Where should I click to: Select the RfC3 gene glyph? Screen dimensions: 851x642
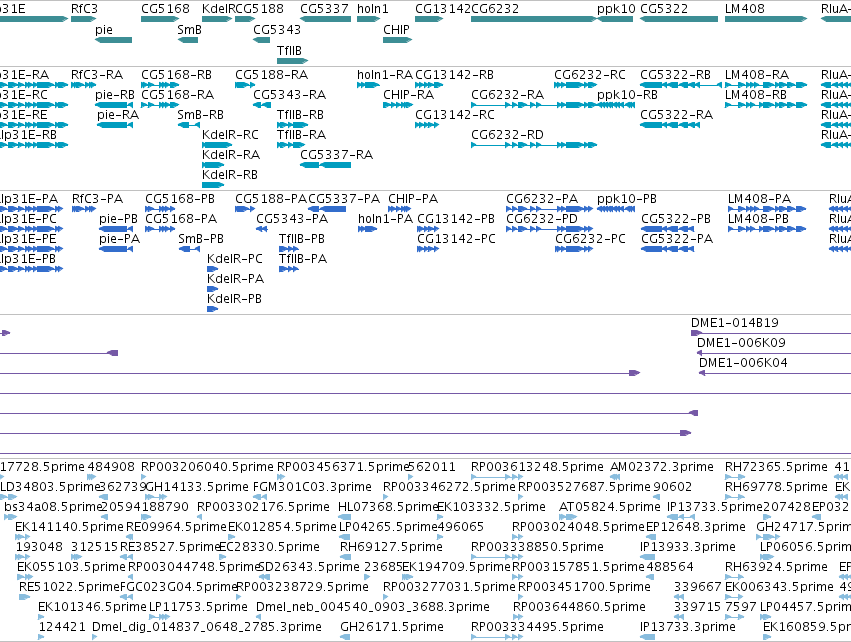84,19
